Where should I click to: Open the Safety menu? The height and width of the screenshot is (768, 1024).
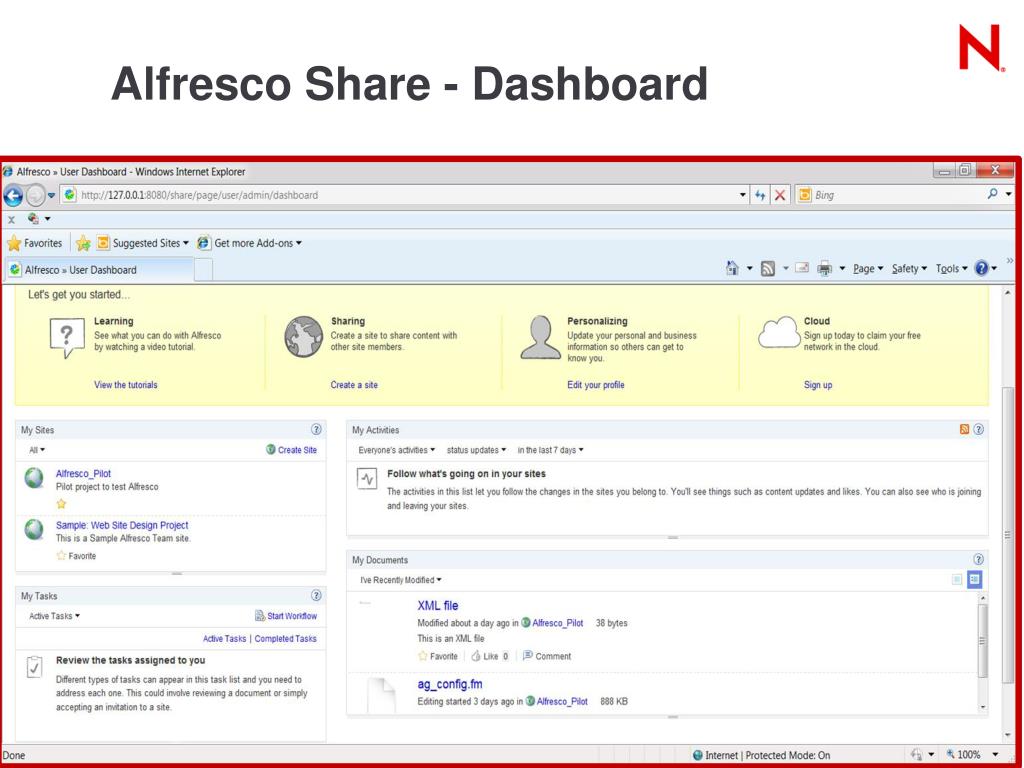pos(909,268)
